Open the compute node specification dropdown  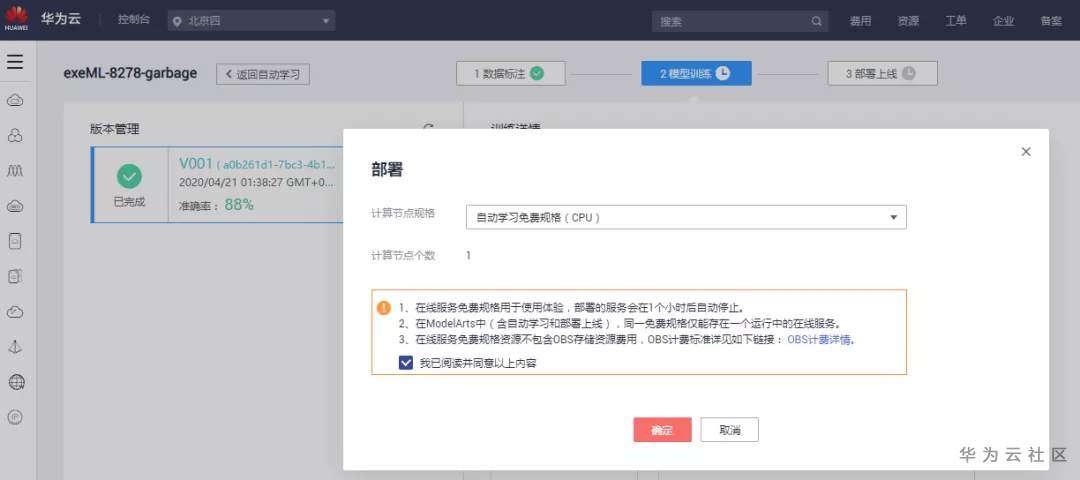(686, 217)
